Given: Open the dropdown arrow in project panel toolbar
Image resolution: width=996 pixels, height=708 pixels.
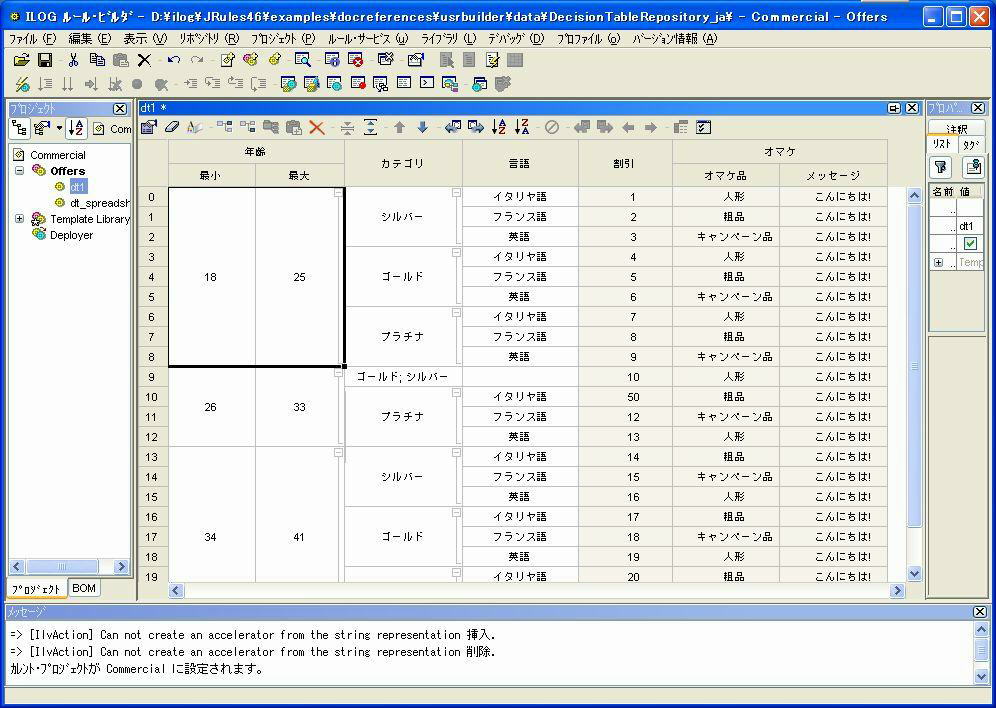Looking at the screenshot, I should 59,128.
